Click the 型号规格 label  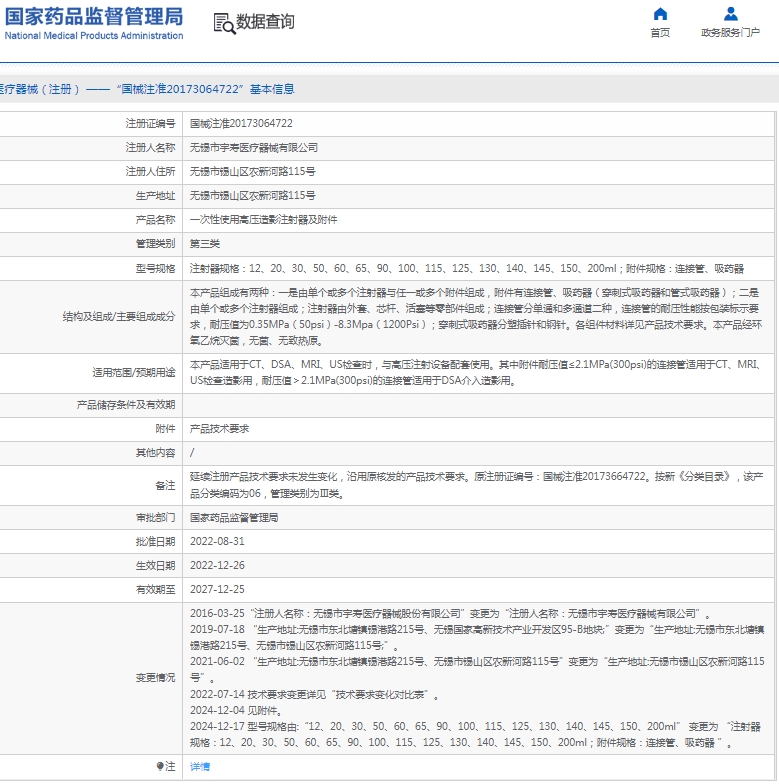point(156,268)
